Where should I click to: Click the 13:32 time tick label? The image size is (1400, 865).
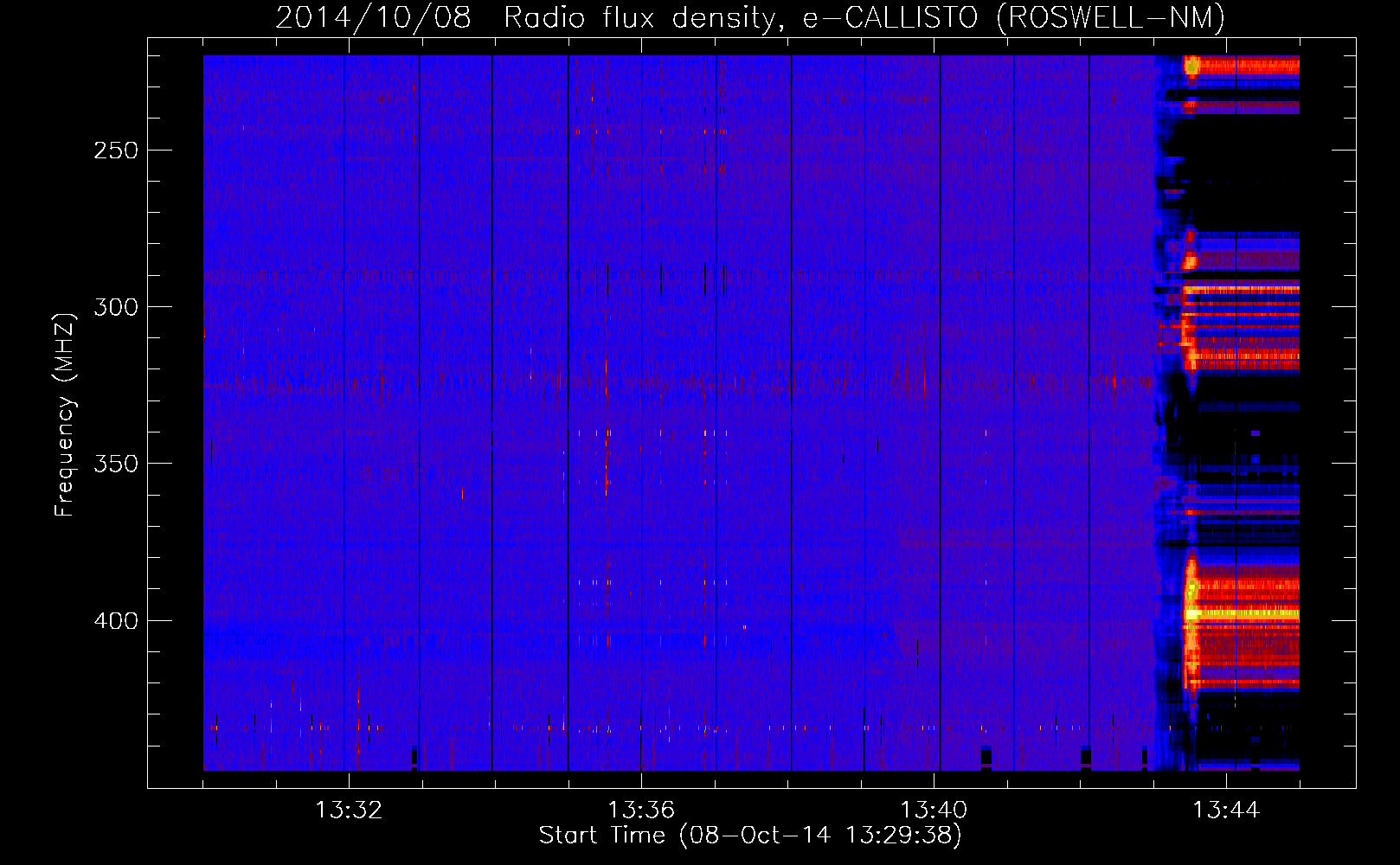coord(349,811)
